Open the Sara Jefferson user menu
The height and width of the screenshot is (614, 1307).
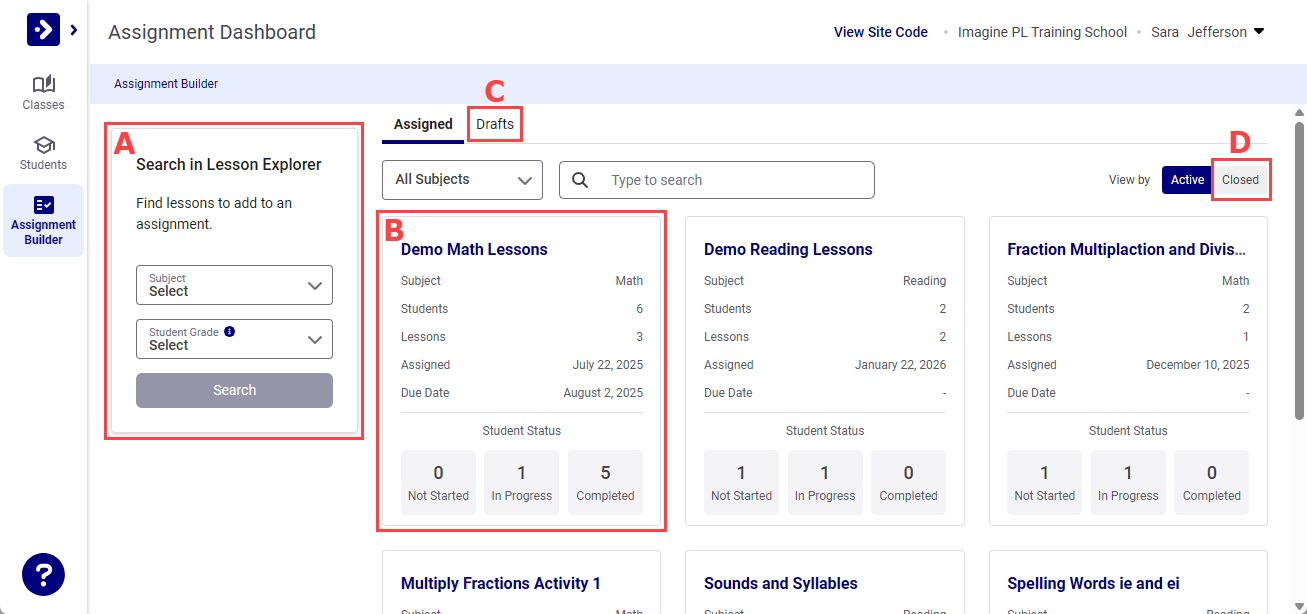tap(1207, 32)
